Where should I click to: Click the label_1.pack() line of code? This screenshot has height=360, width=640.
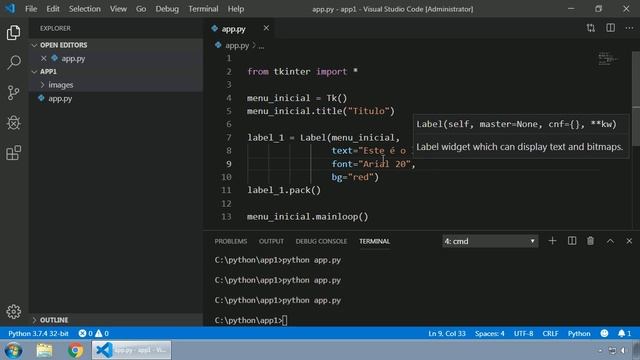coord(284,190)
